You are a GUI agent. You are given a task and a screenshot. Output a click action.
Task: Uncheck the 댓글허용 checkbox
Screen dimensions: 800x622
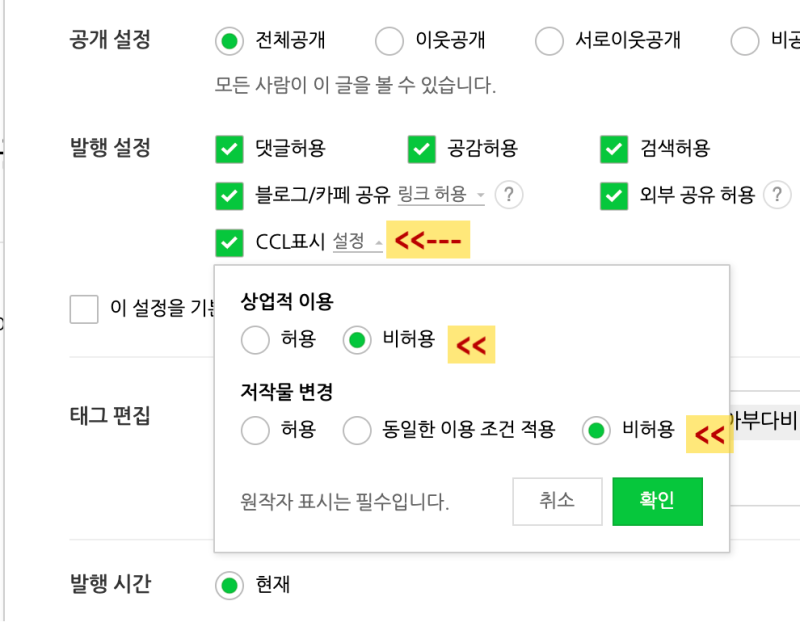(230, 149)
